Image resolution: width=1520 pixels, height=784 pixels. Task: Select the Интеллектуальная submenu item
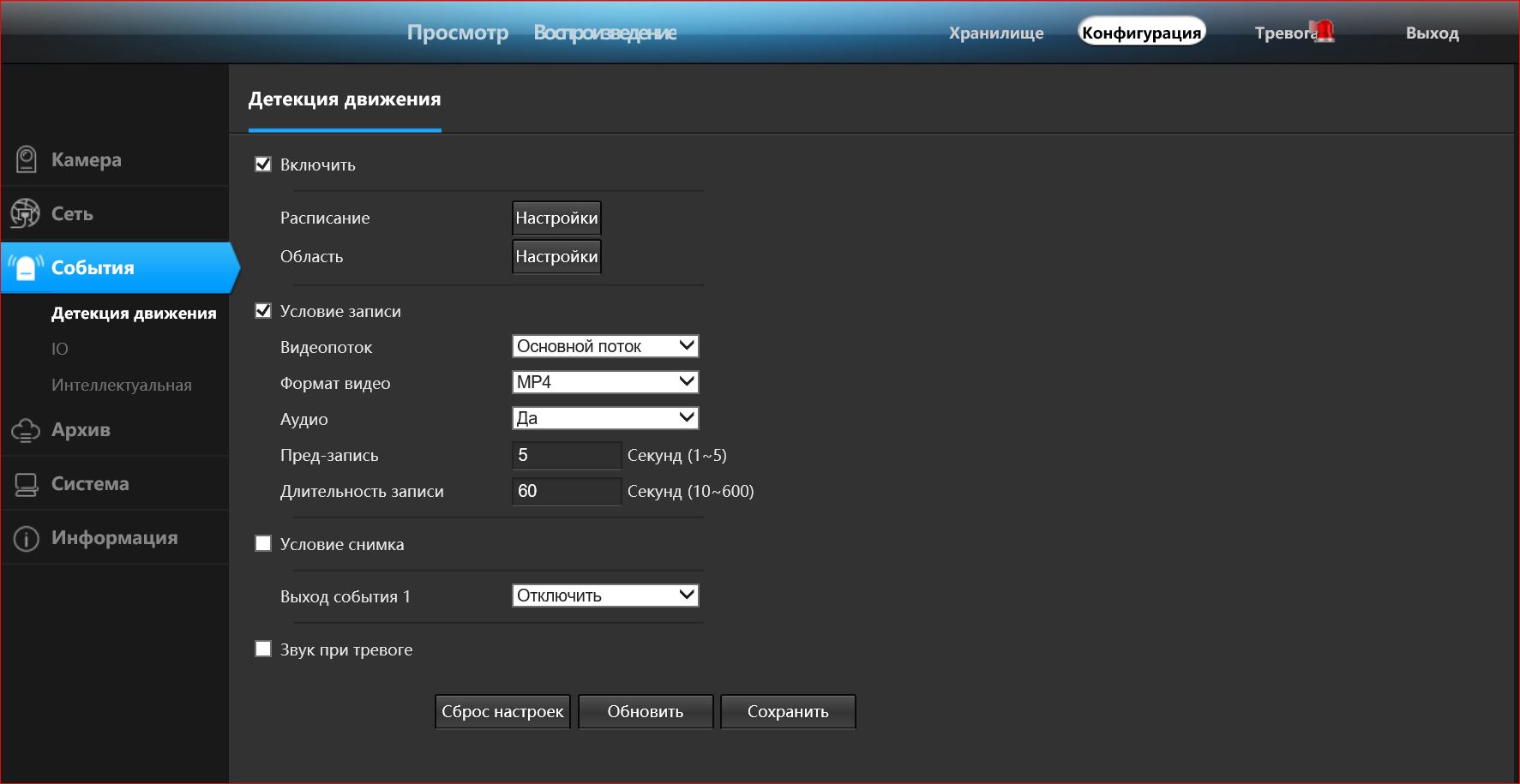tap(122, 385)
